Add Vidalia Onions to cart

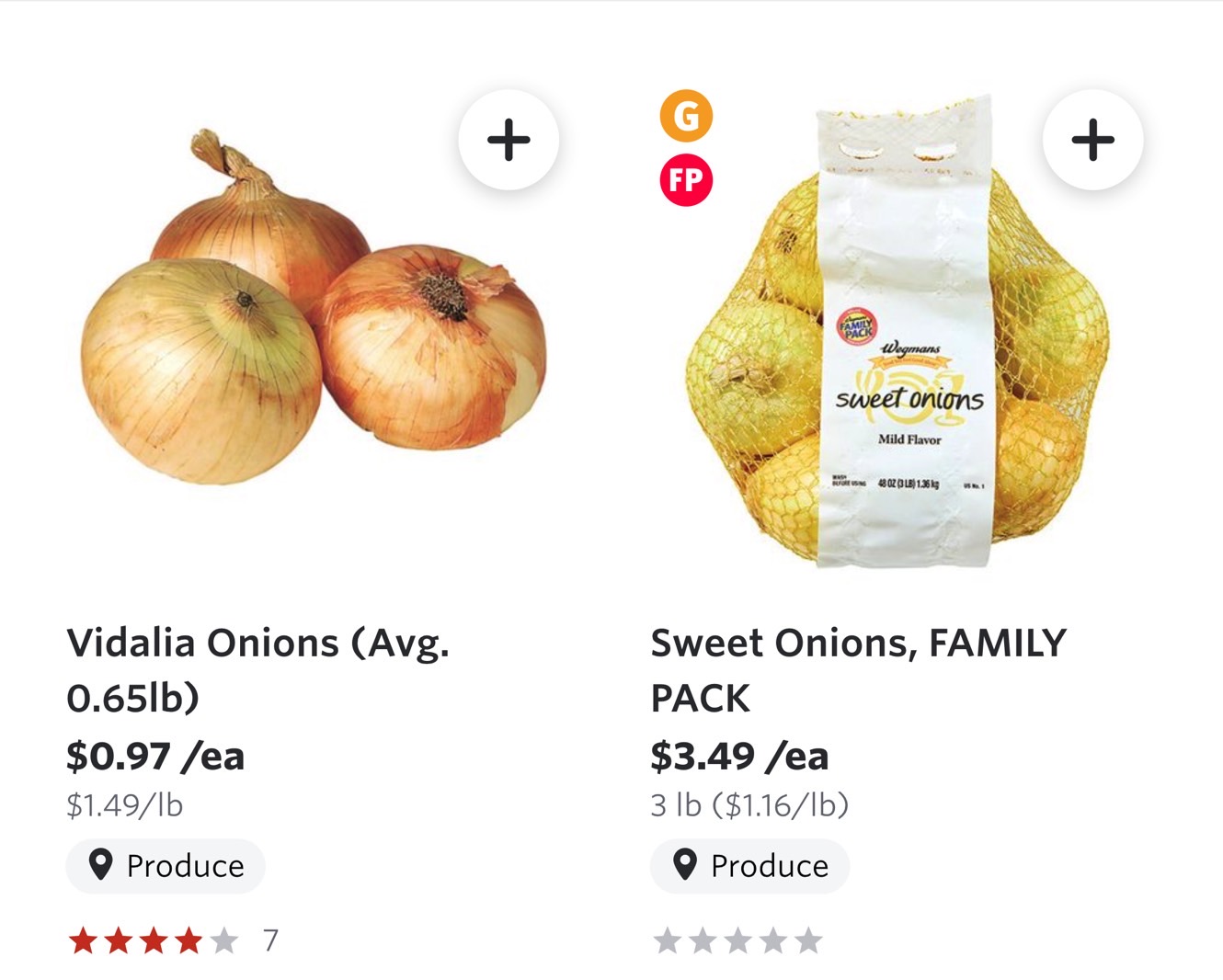click(x=509, y=140)
